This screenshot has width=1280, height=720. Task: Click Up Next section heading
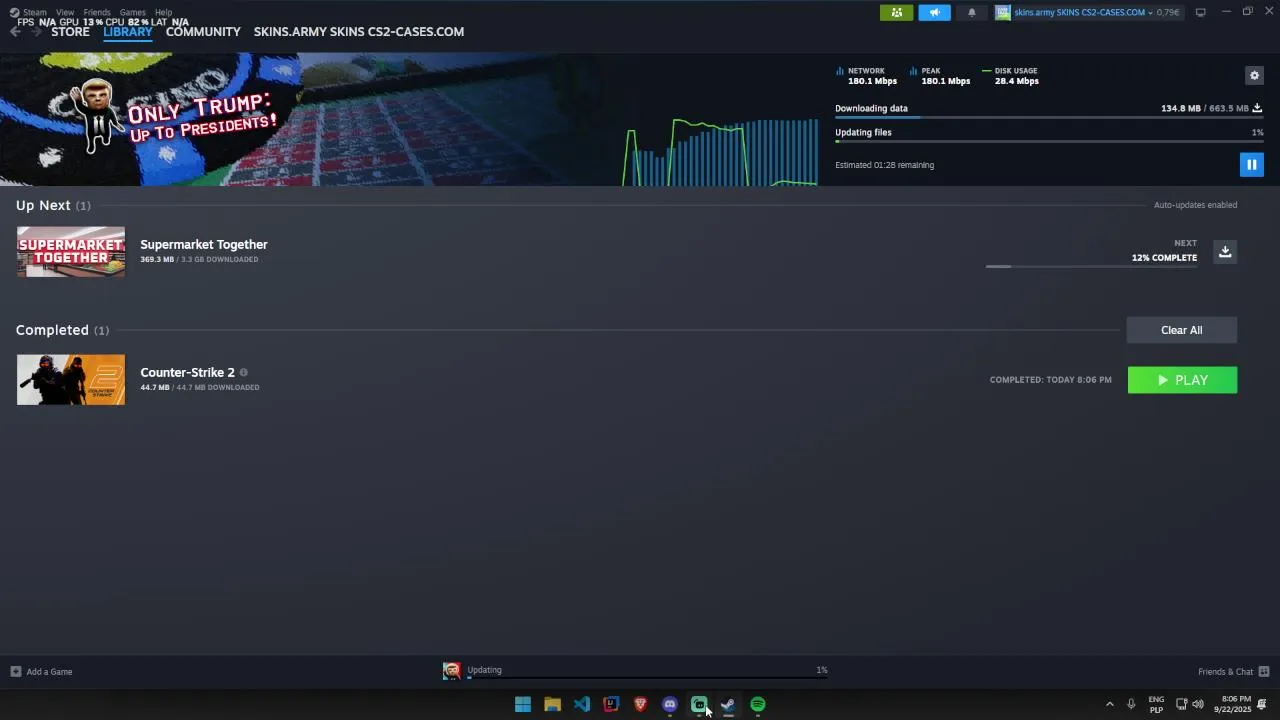(x=43, y=205)
